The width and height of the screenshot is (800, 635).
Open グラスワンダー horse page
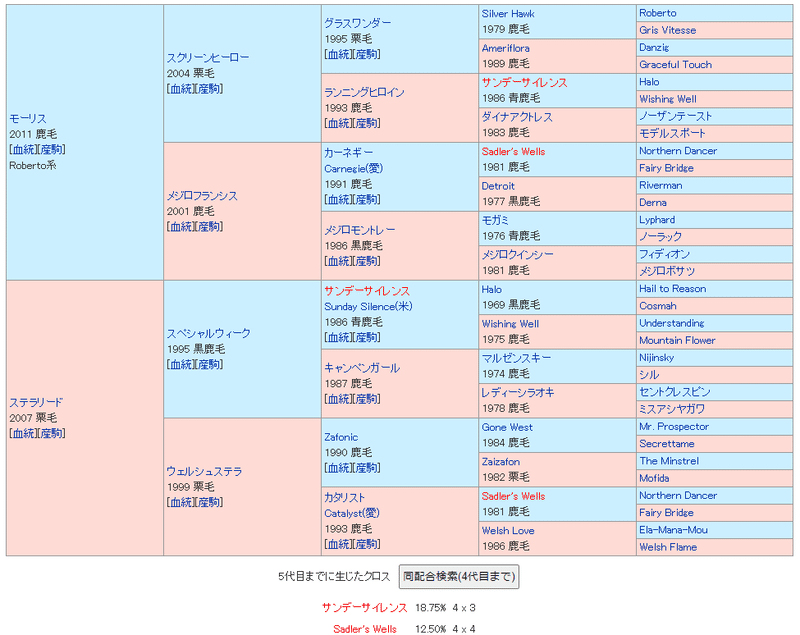358,23
